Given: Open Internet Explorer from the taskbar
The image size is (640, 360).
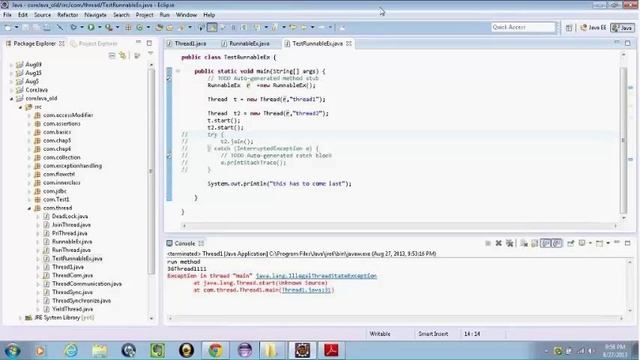Looking at the screenshot, I should pyautogui.click(x=71, y=350).
